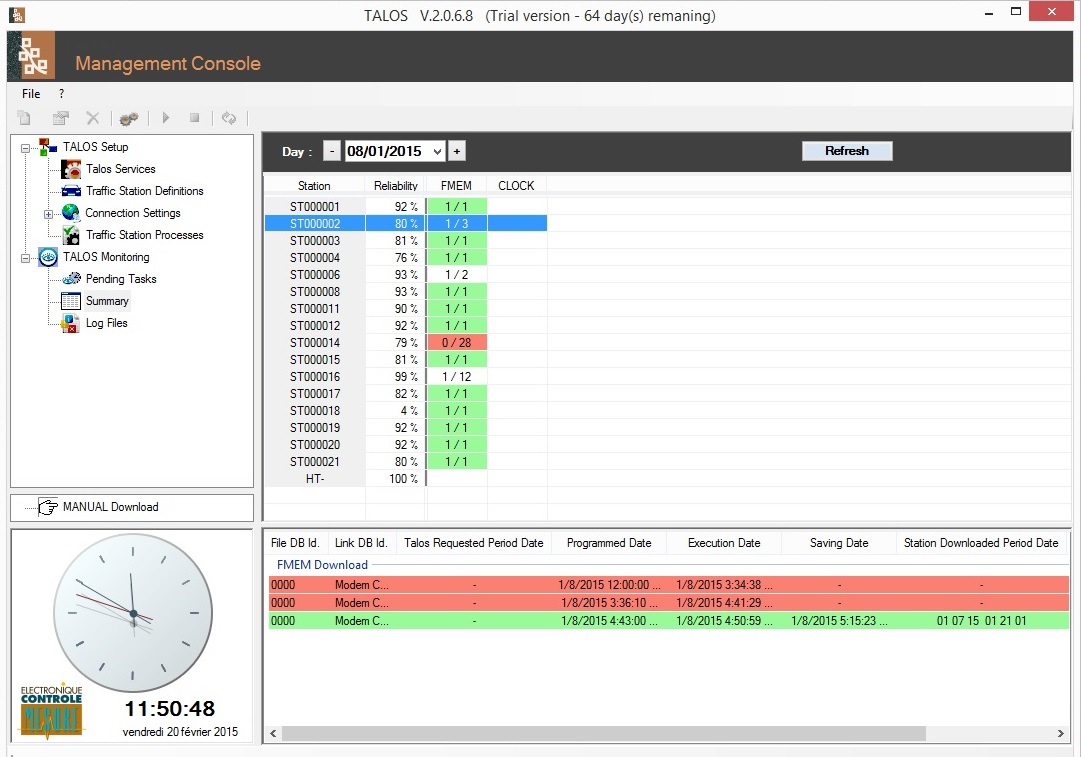Click the Execution Date column header

coord(724,543)
